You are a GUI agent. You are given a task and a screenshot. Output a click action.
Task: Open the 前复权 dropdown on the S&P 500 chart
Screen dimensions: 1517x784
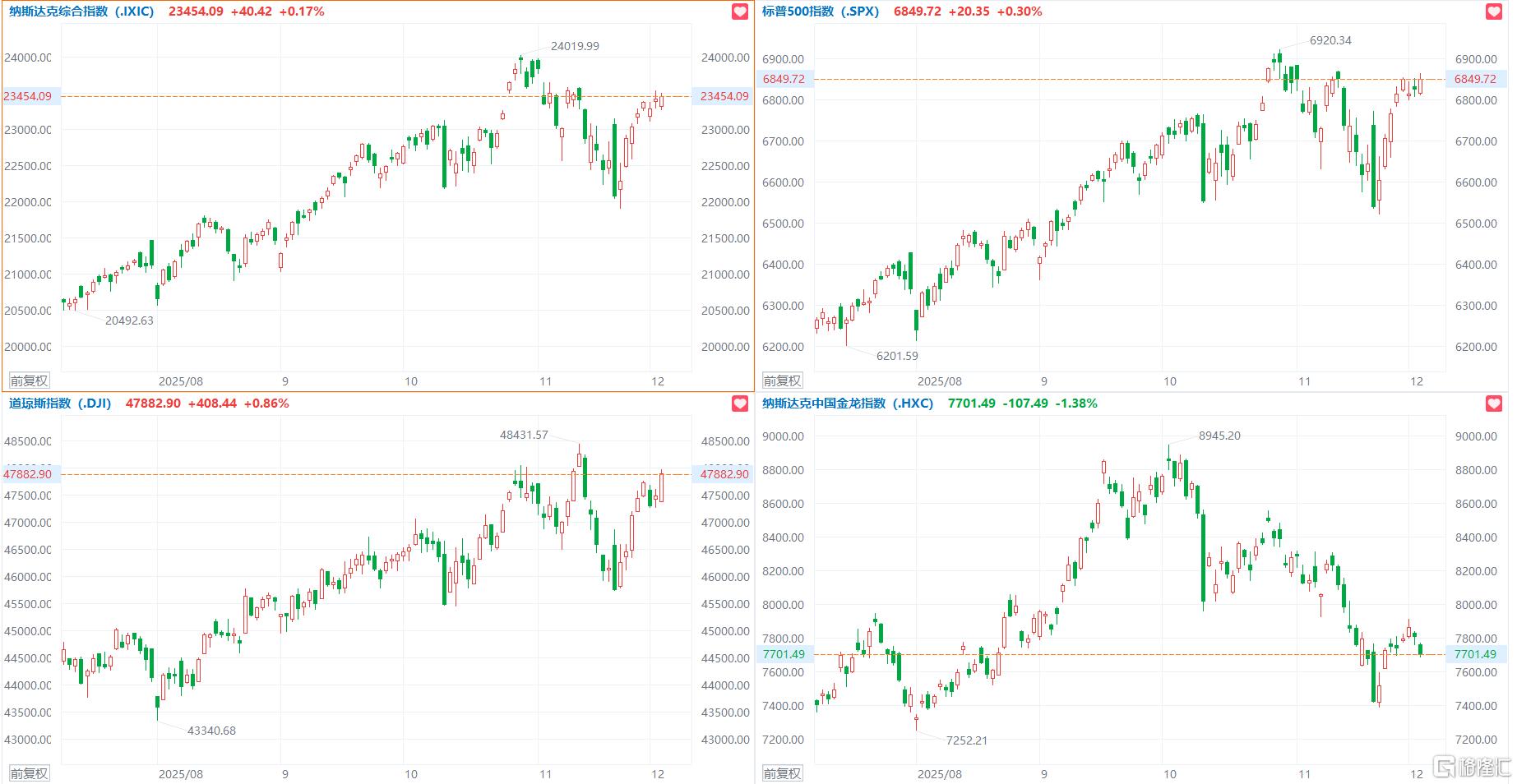pyautogui.click(x=782, y=380)
